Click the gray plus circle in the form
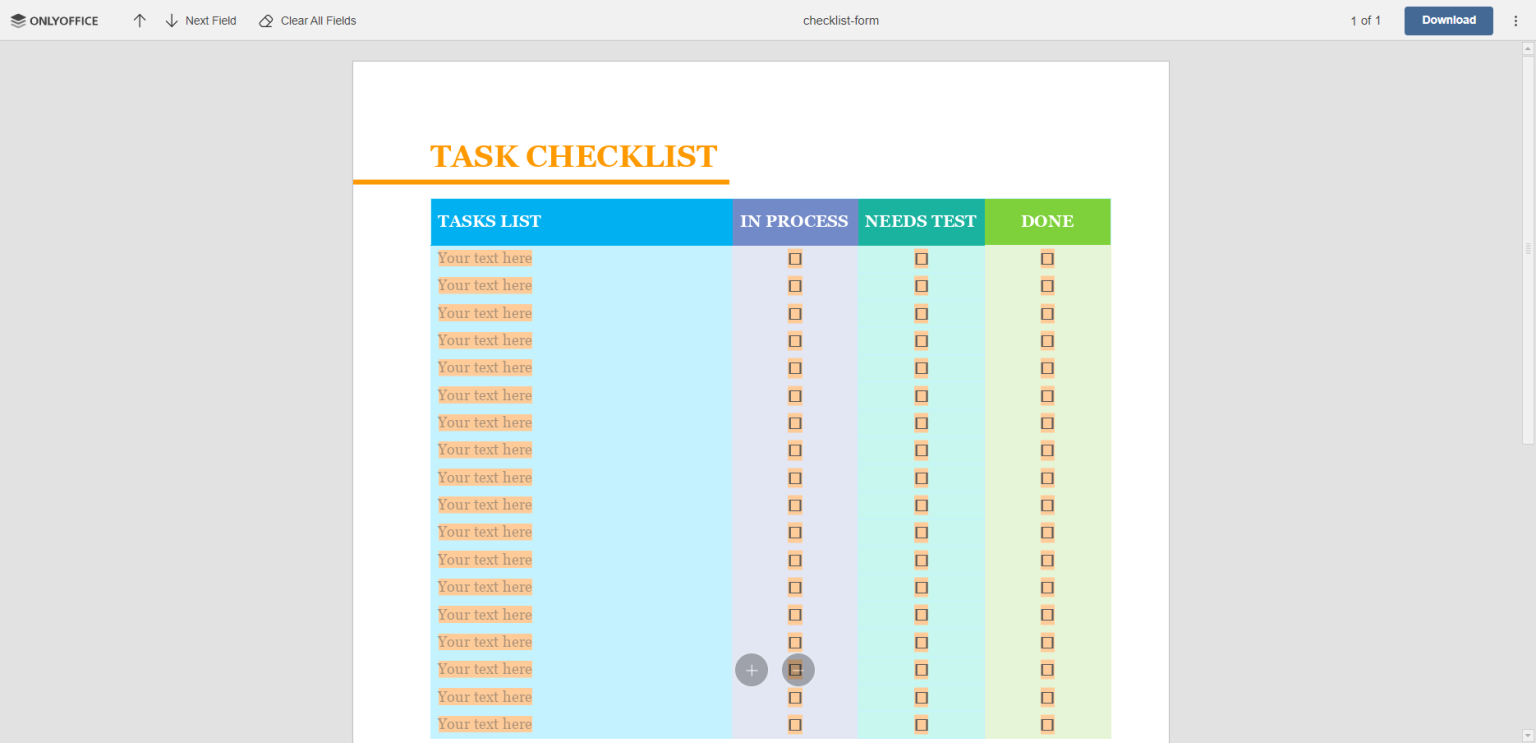This screenshot has width=1536, height=743. click(751, 669)
